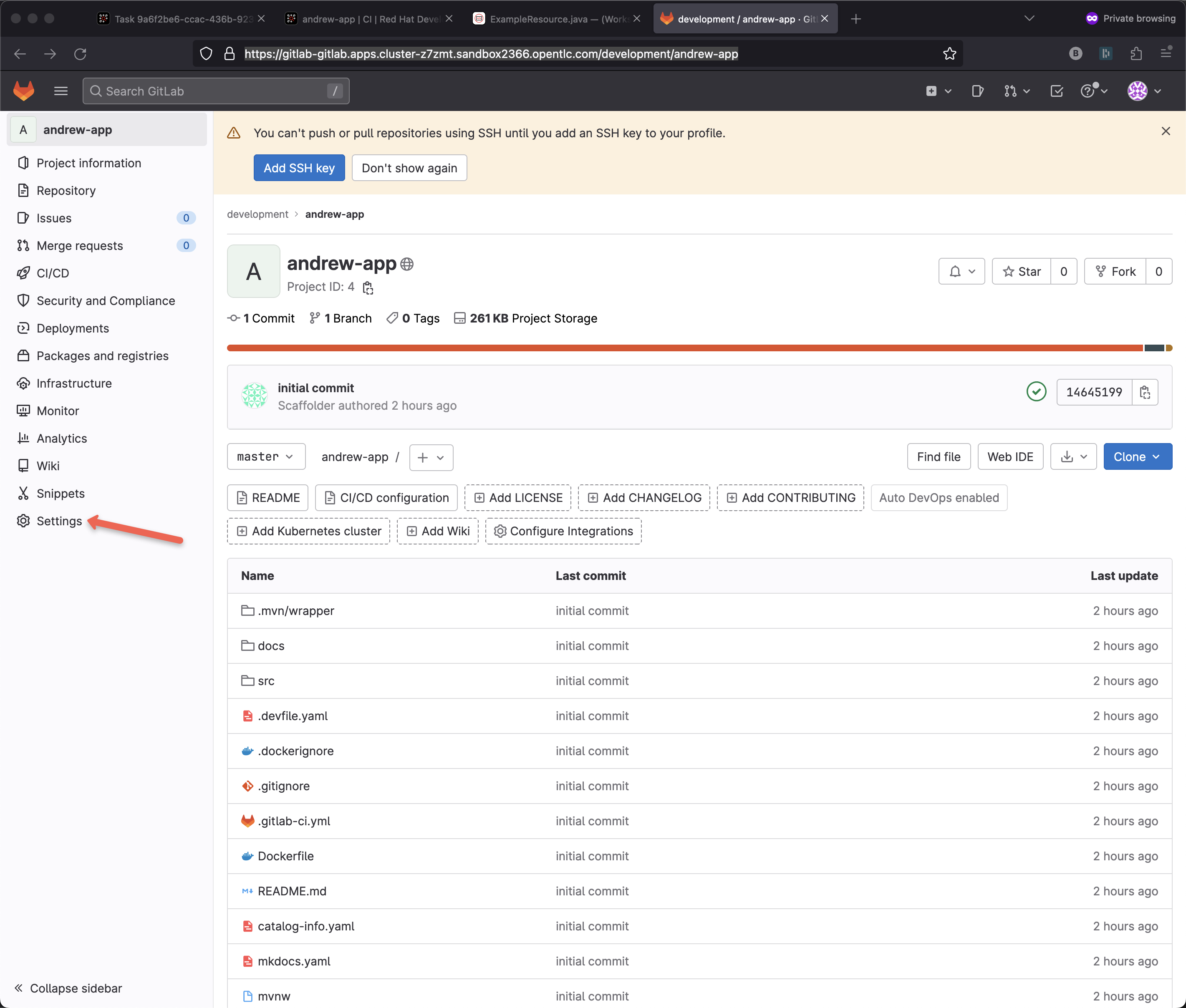Click the GitLab fox logo
This screenshot has width=1186, height=1008.
click(23, 91)
